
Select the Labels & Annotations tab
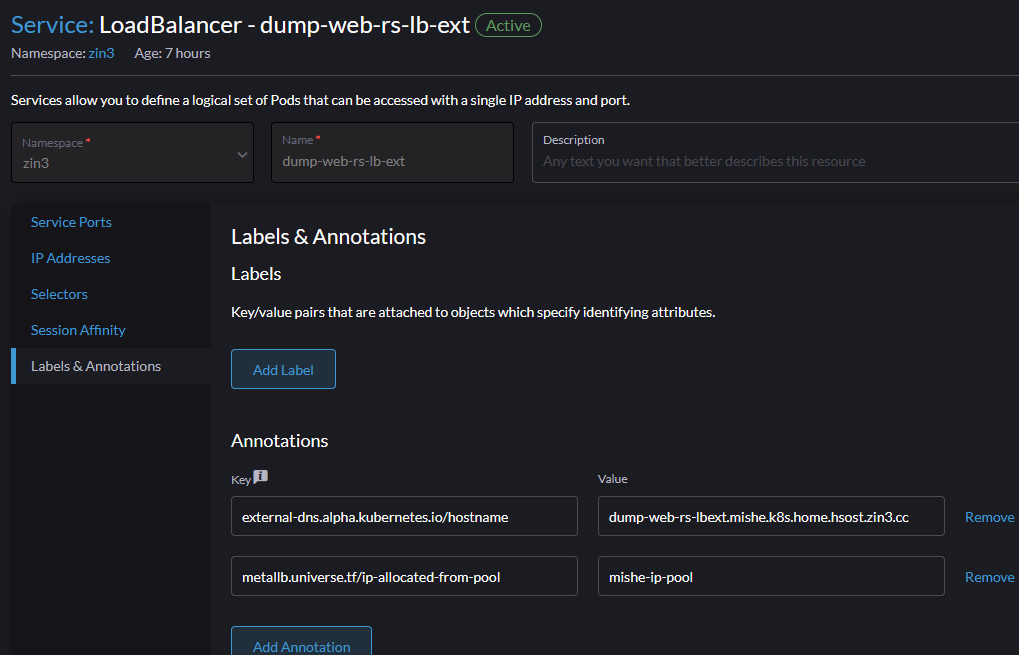[96, 366]
